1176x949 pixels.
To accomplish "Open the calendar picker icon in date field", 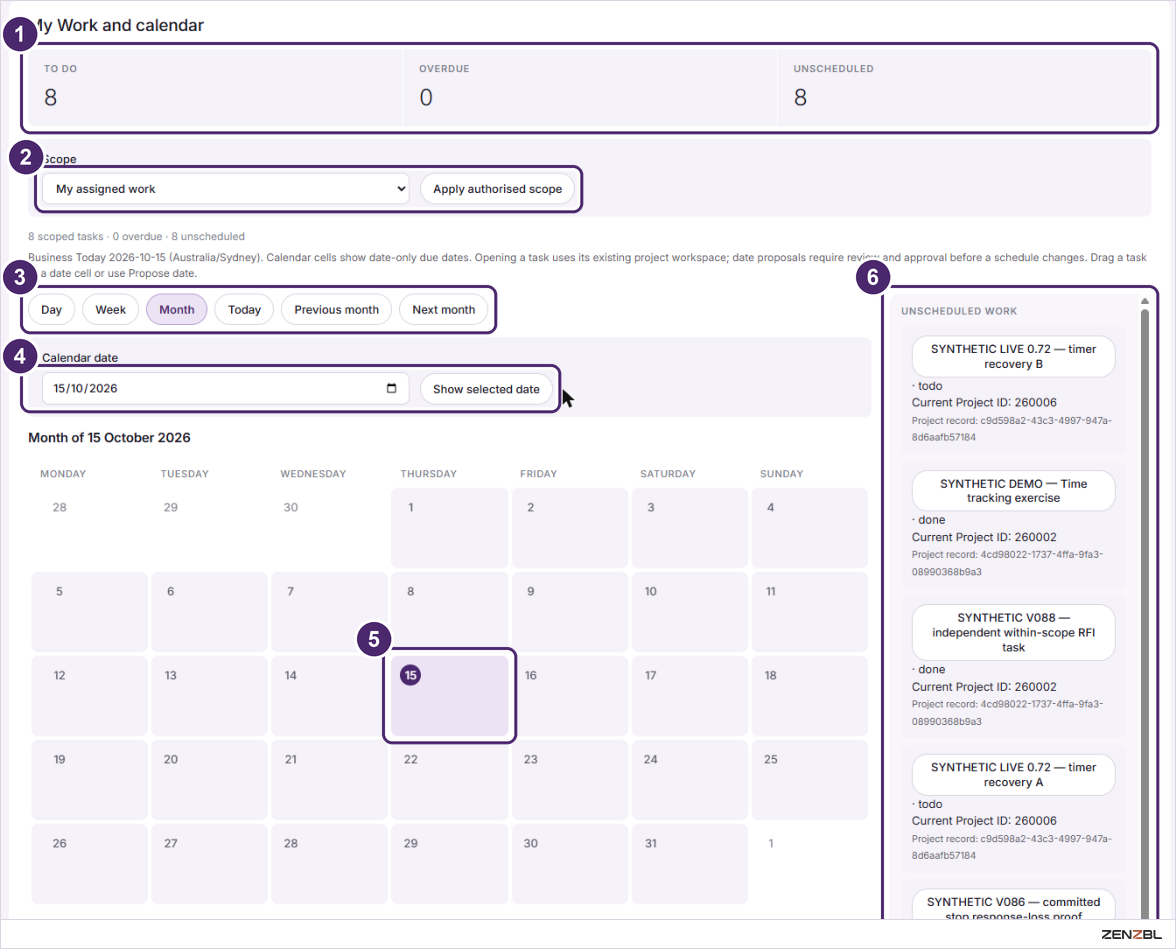I will click(392, 388).
